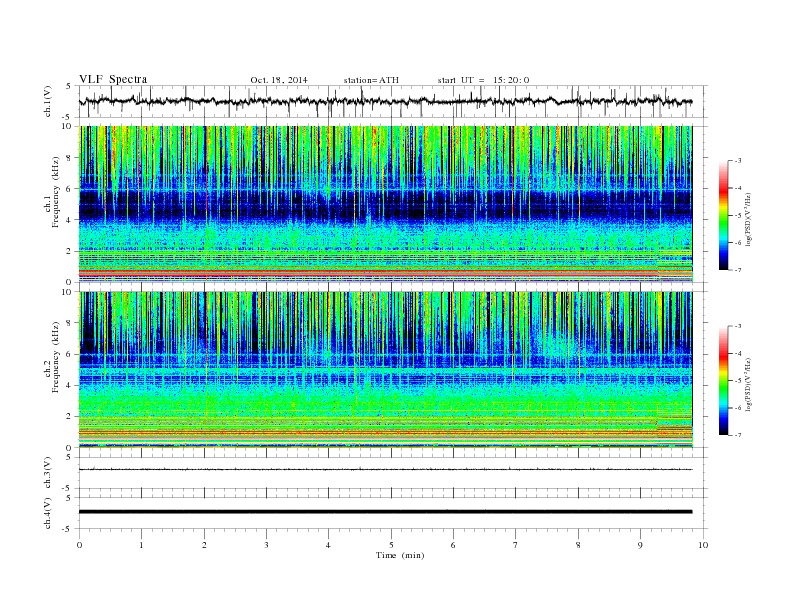Click the ch.2 color scale bar
Screen dimensions: 792x612
click(x=723, y=380)
